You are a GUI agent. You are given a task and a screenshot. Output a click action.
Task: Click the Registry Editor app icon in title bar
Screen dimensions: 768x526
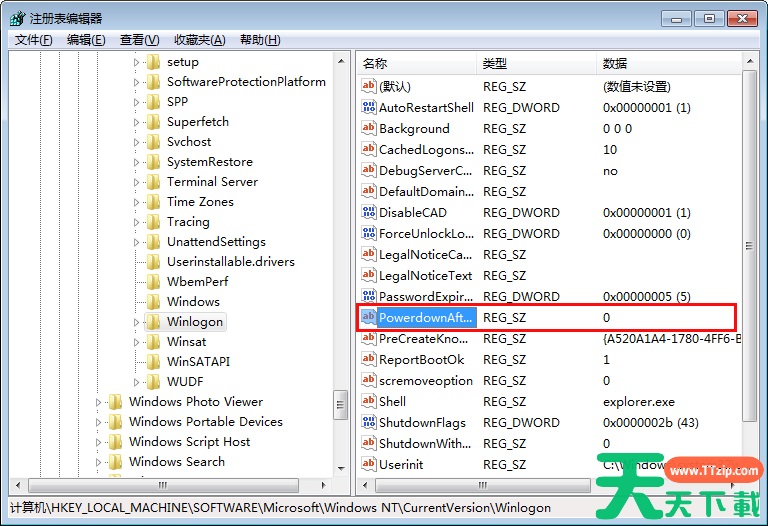click(17, 19)
